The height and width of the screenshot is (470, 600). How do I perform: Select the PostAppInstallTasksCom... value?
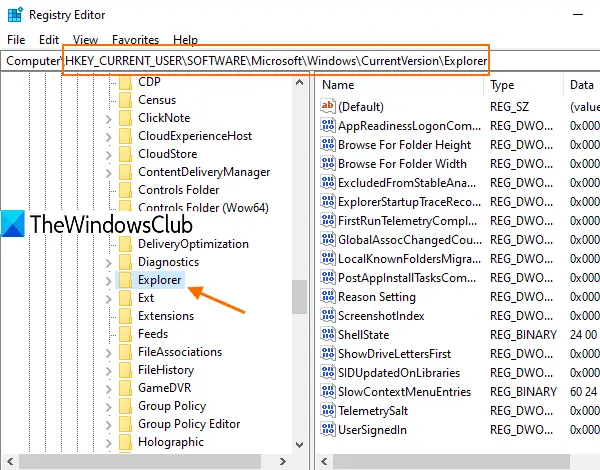[x=407, y=278]
